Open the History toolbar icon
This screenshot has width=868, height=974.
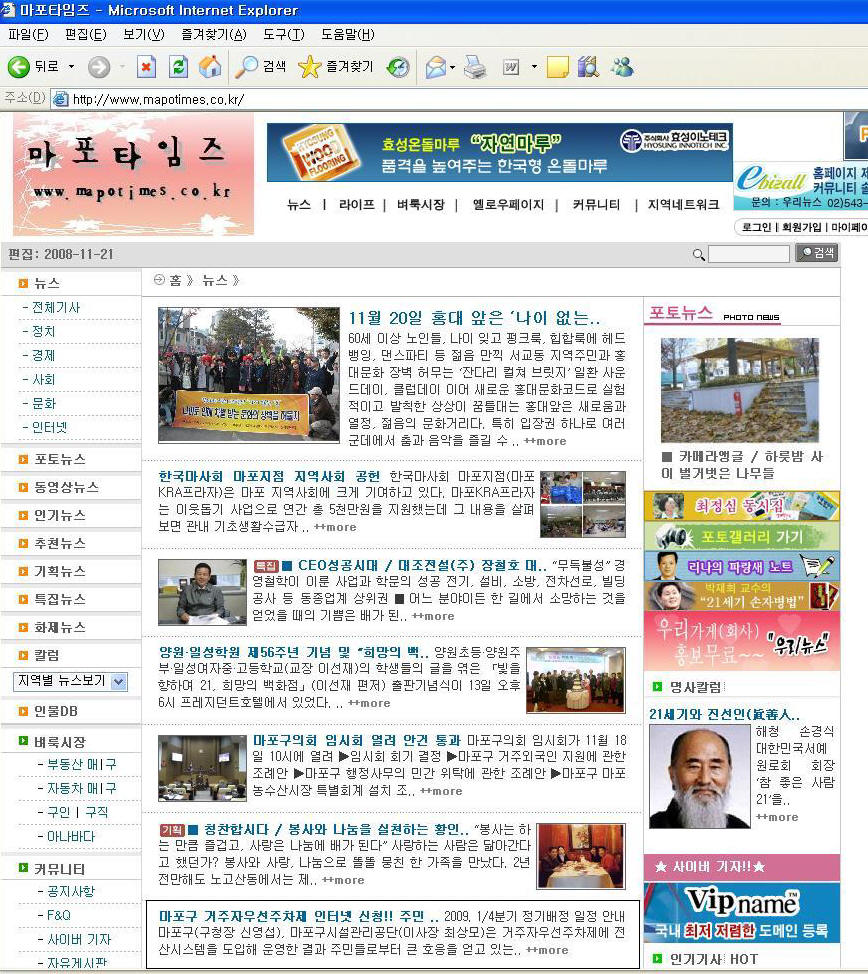(398, 67)
